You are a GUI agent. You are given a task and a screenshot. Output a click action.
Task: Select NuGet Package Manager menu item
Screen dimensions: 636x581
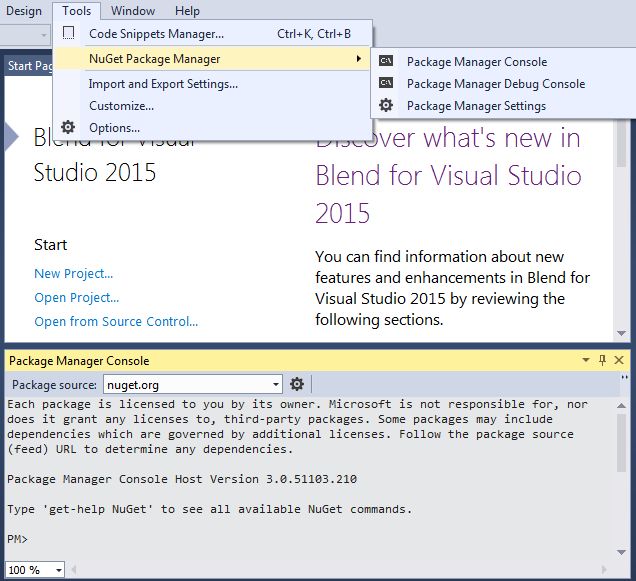213,59
